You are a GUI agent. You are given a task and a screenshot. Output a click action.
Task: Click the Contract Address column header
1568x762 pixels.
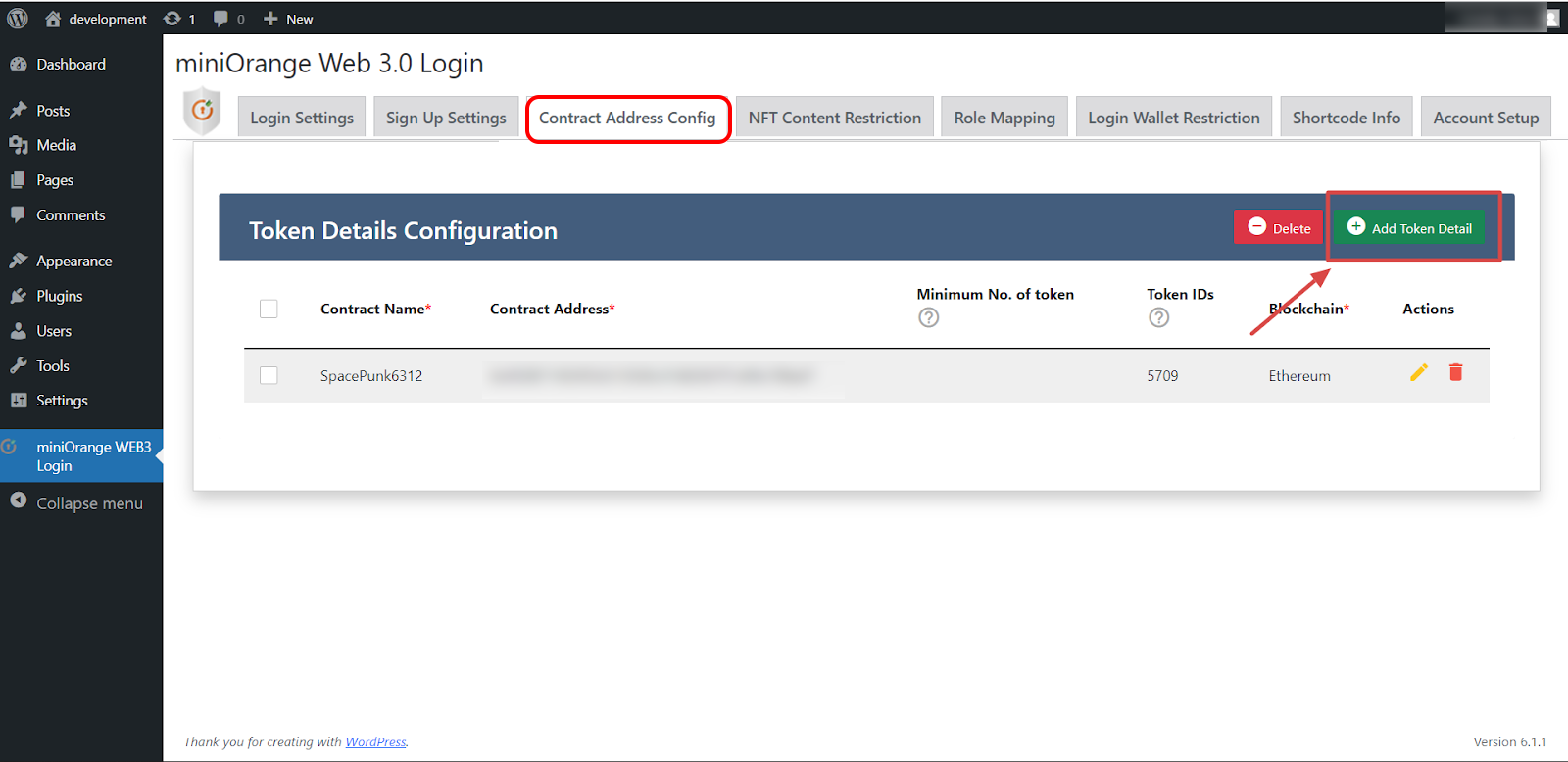pyautogui.click(x=553, y=309)
